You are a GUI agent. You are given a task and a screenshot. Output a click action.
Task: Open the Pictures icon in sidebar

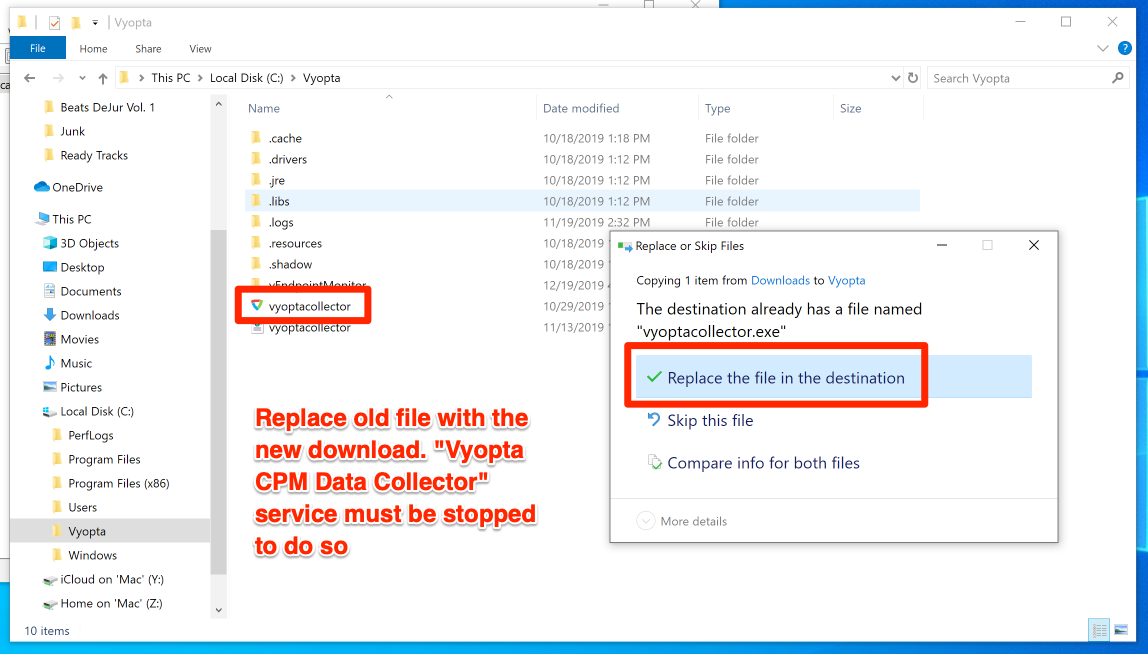[x=50, y=387]
